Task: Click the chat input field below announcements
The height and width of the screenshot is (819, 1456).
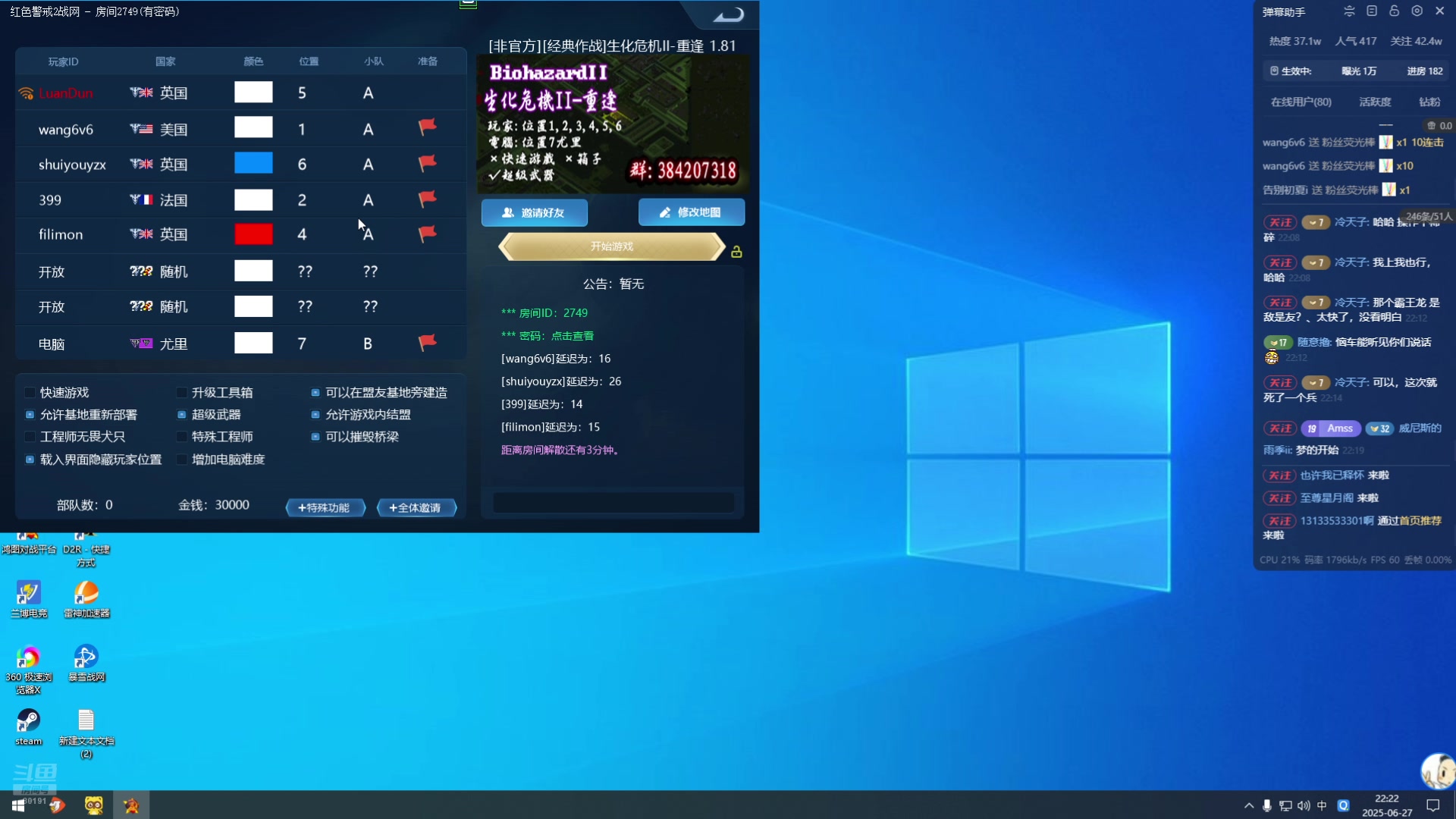Action: [613, 502]
